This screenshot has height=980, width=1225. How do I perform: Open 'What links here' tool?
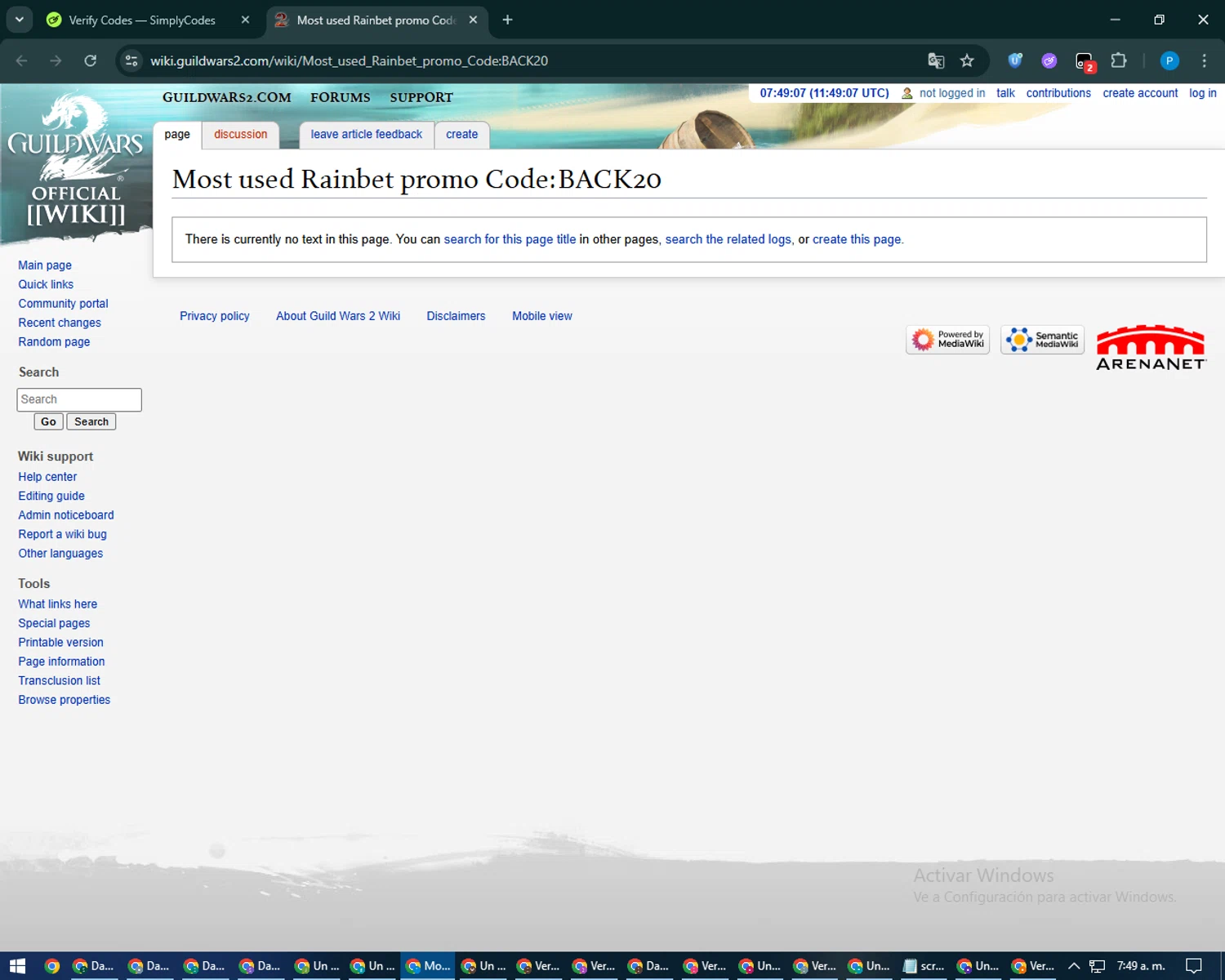[57, 604]
